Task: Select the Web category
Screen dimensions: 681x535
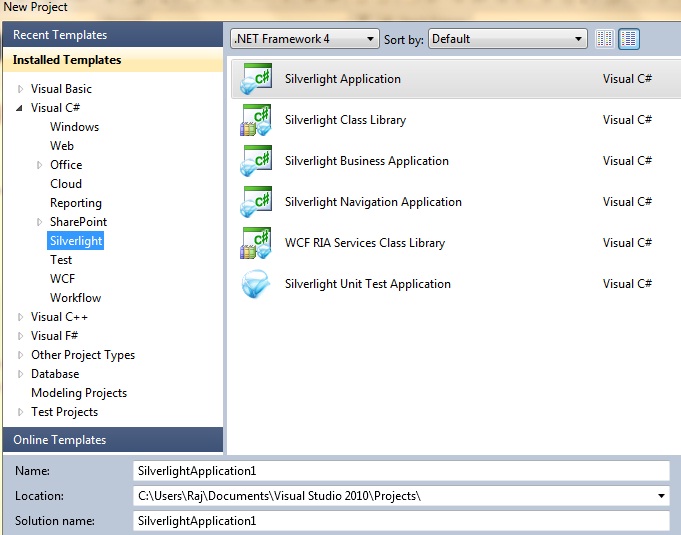Action: (x=62, y=146)
